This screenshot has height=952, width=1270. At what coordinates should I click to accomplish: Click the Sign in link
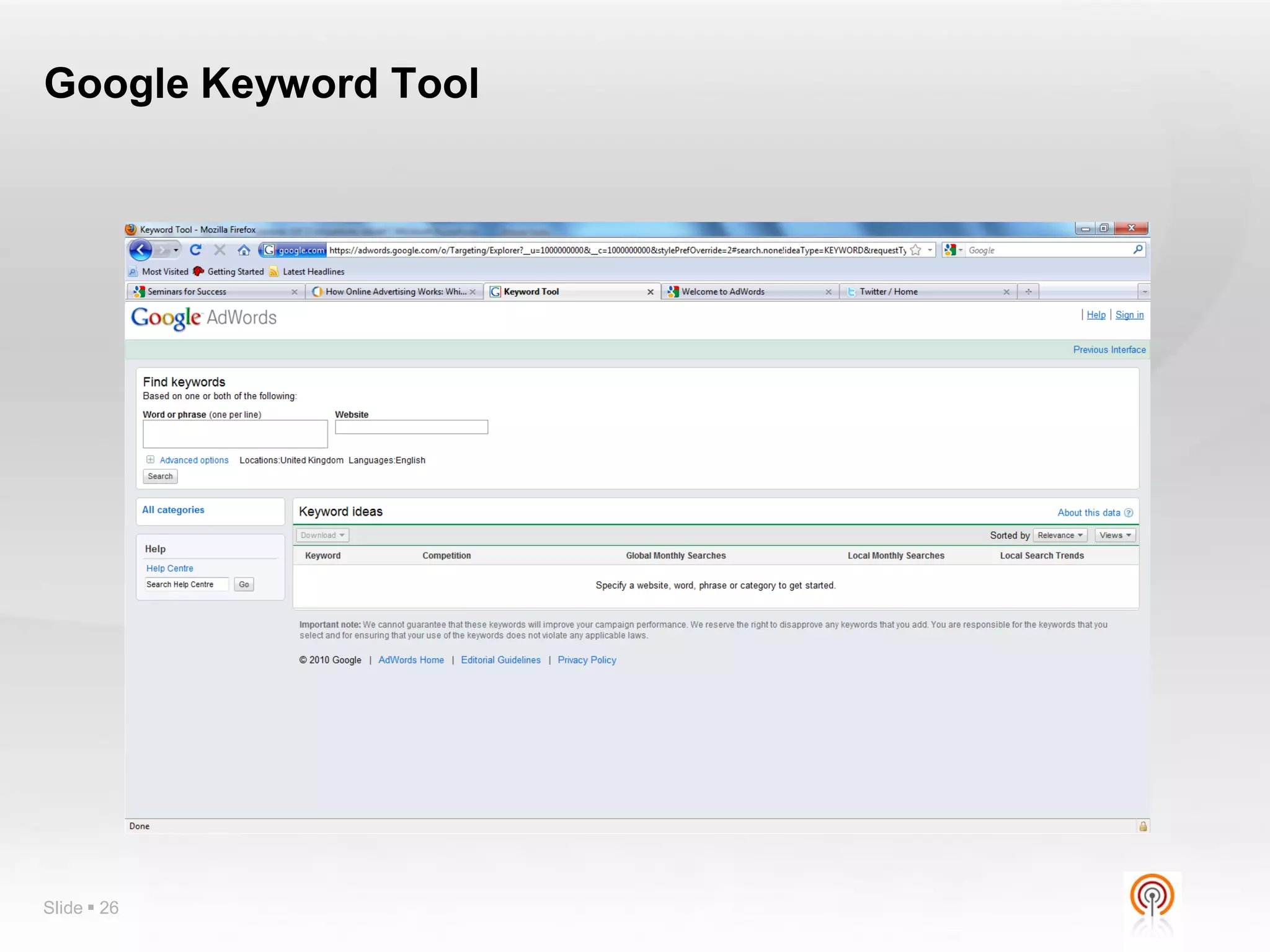(1129, 315)
